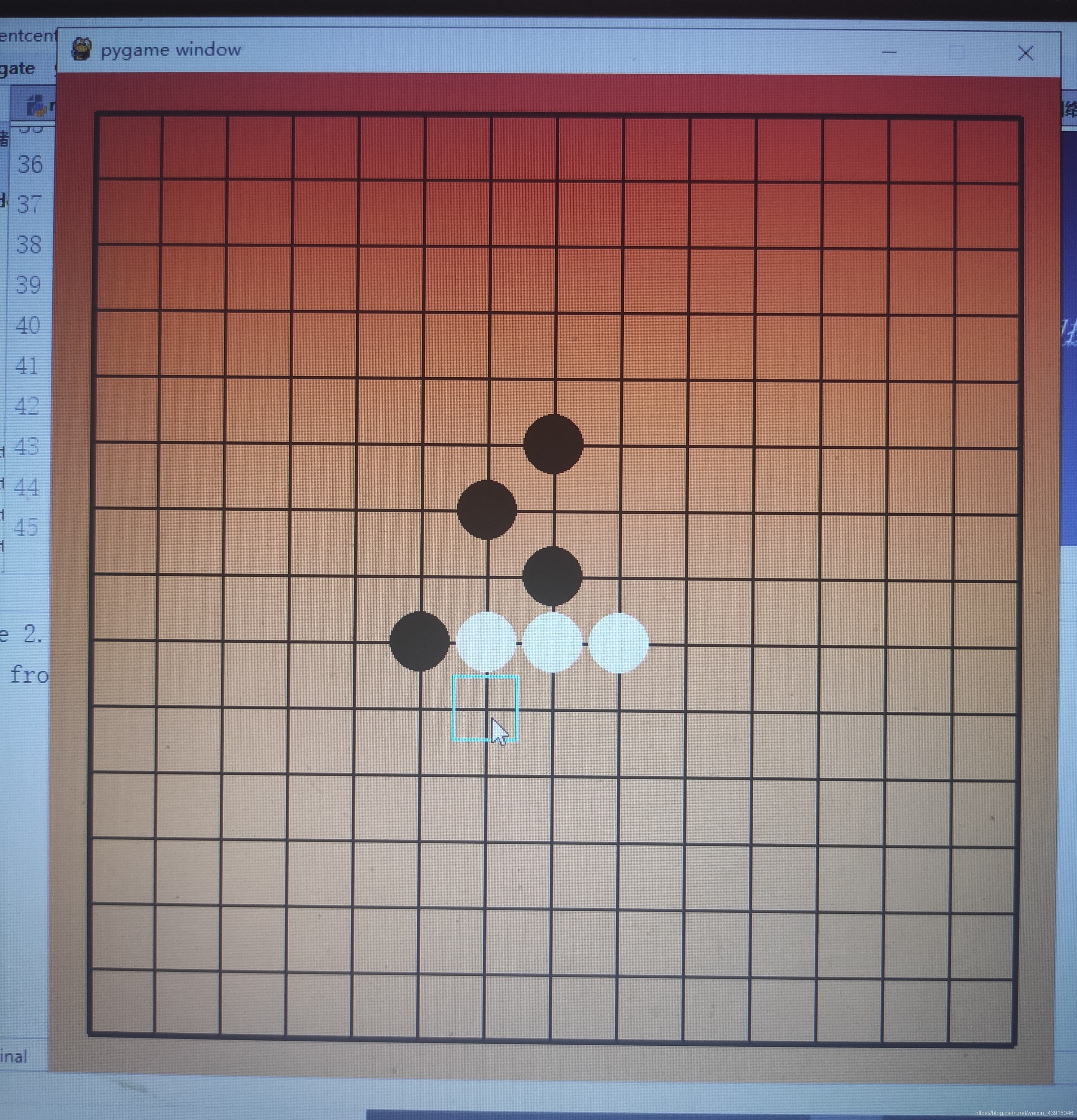Screen dimensions: 1077x1120
Task: Minimize the pygame window
Action: 889,52
